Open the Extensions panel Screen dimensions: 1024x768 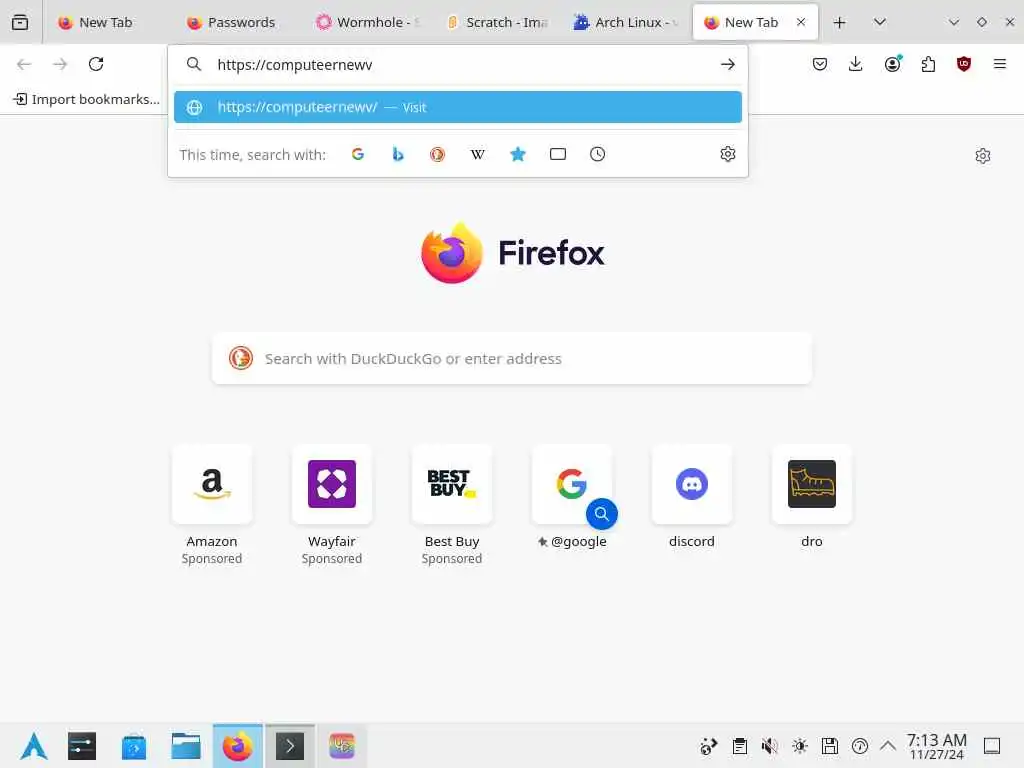pos(928,64)
